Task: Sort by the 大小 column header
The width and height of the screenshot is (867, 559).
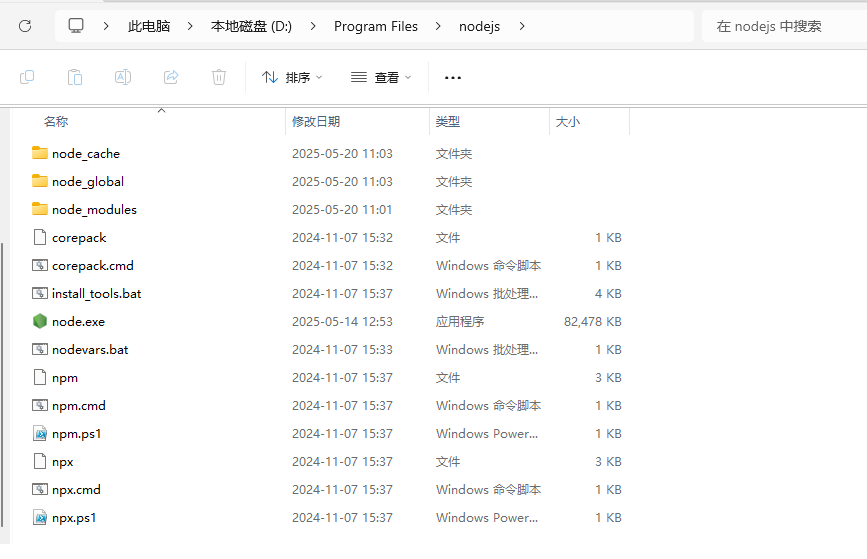Action: (x=567, y=122)
